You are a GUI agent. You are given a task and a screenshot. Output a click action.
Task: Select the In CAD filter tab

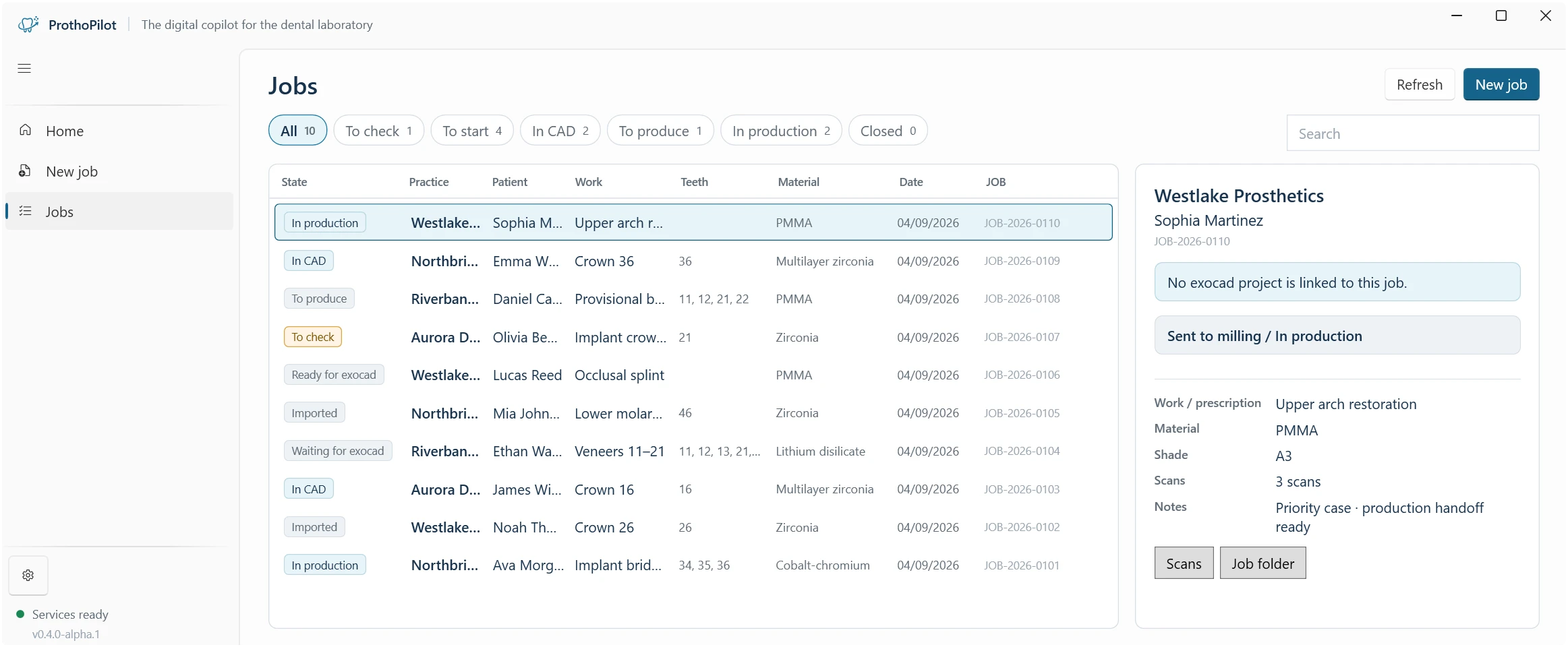560,131
